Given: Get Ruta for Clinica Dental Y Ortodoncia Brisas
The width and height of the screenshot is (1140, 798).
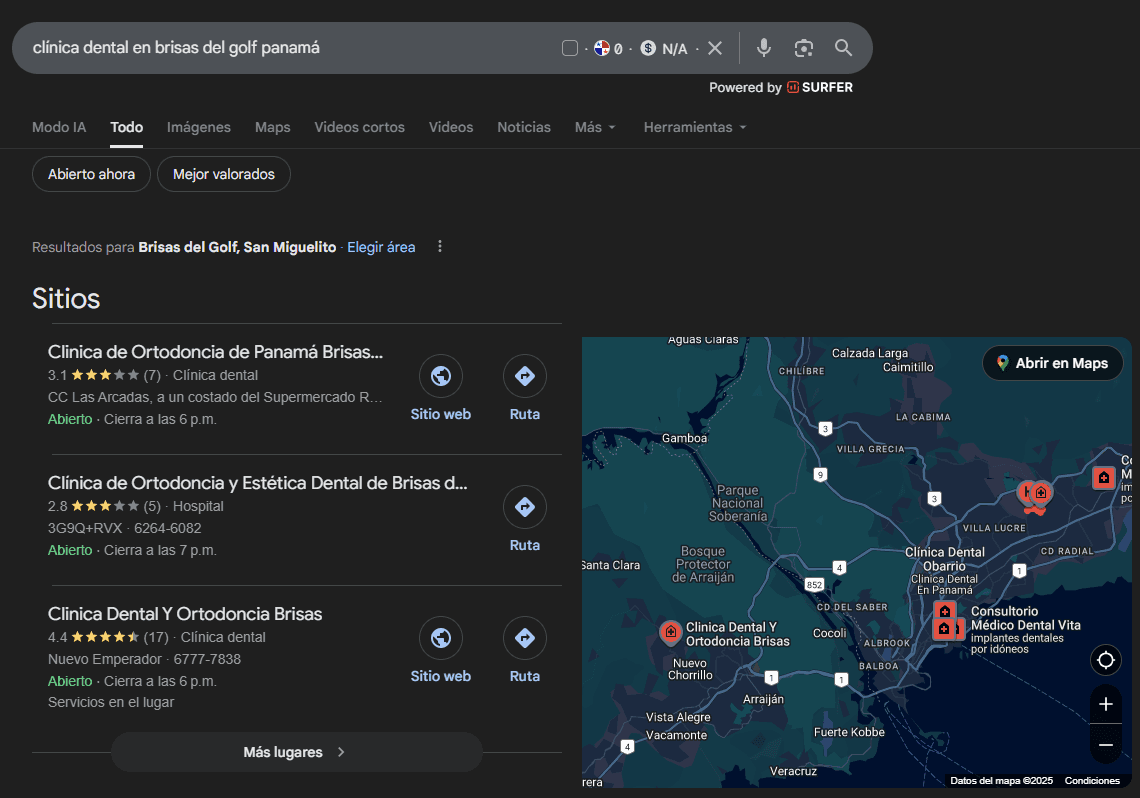Looking at the screenshot, I should [525, 650].
